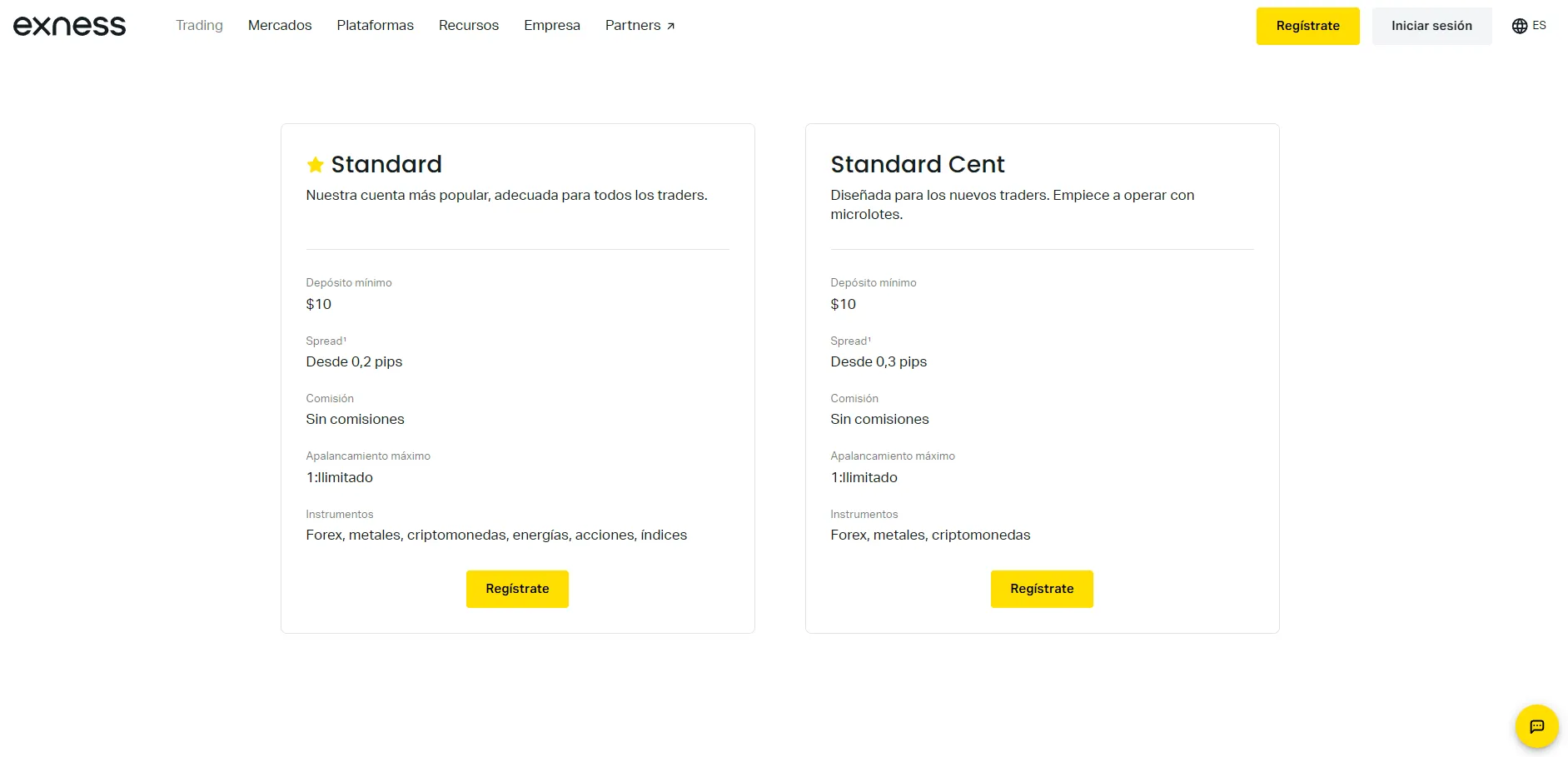
Task: Click 'Sin comisiones' in the Standard card
Action: pos(355,419)
